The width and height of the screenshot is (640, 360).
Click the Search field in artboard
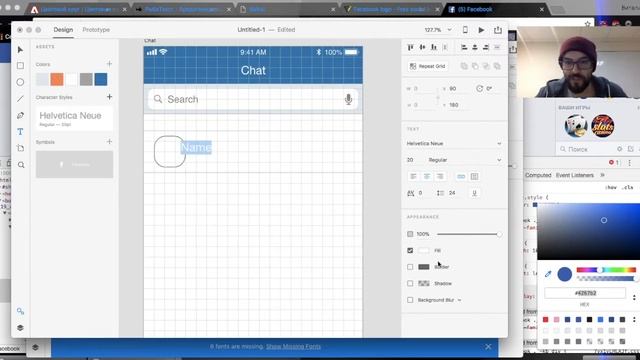tap(253, 99)
